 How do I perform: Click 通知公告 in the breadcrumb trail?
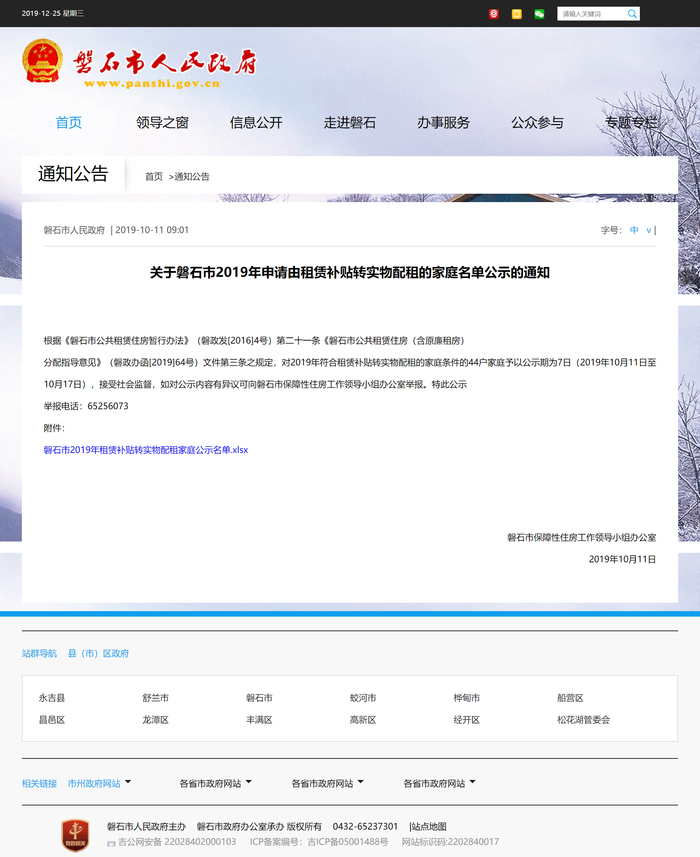[192, 177]
